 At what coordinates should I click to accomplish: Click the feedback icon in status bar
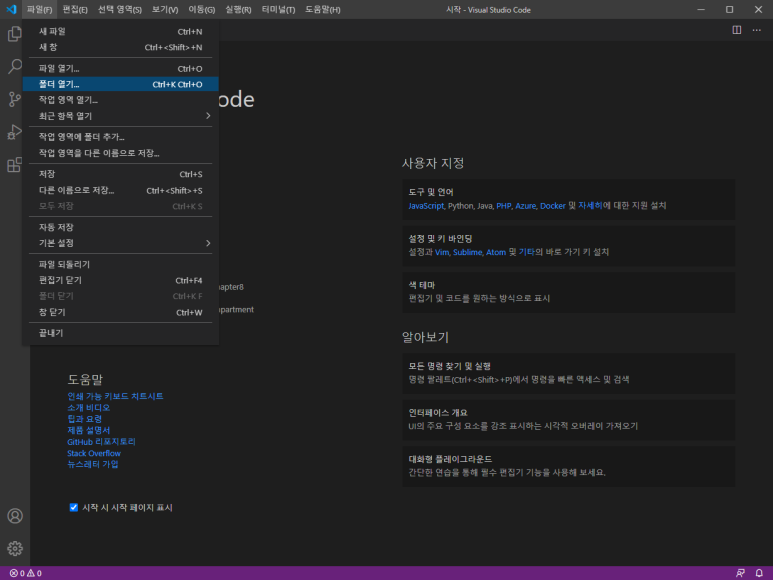pos(740,573)
